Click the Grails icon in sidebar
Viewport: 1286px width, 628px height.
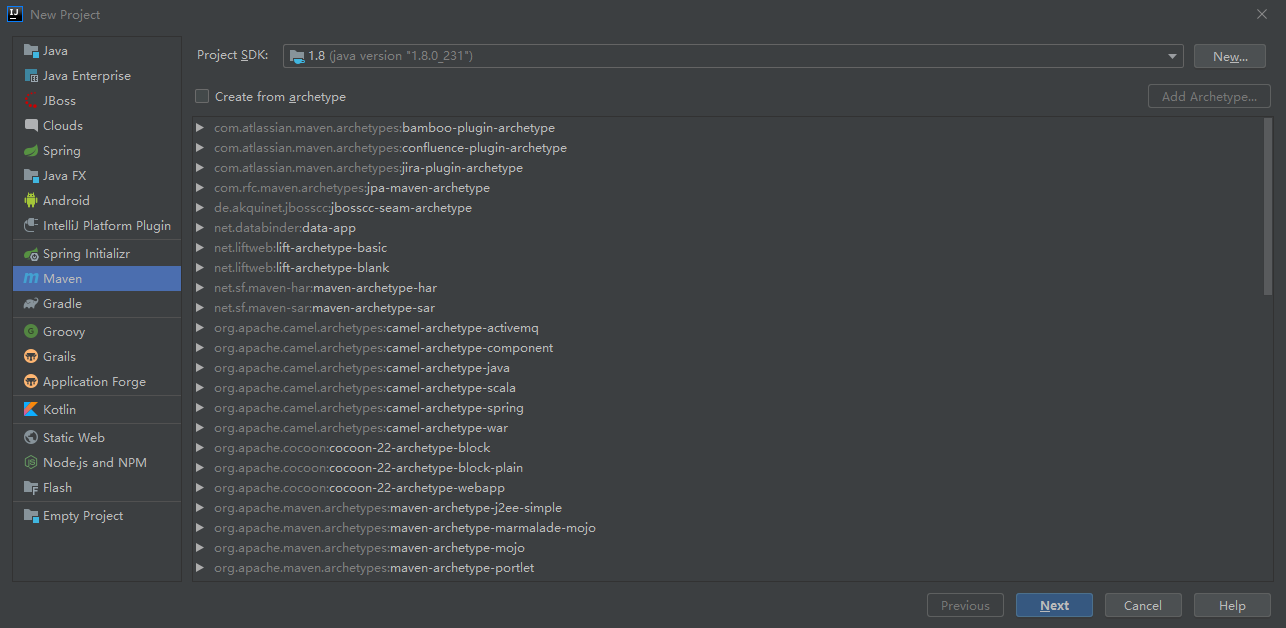coord(31,357)
